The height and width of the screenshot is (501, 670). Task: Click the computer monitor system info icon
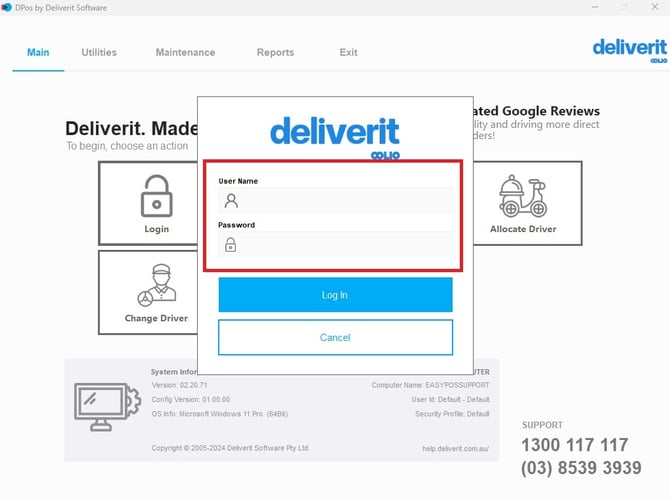pyautogui.click(x=107, y=407)
